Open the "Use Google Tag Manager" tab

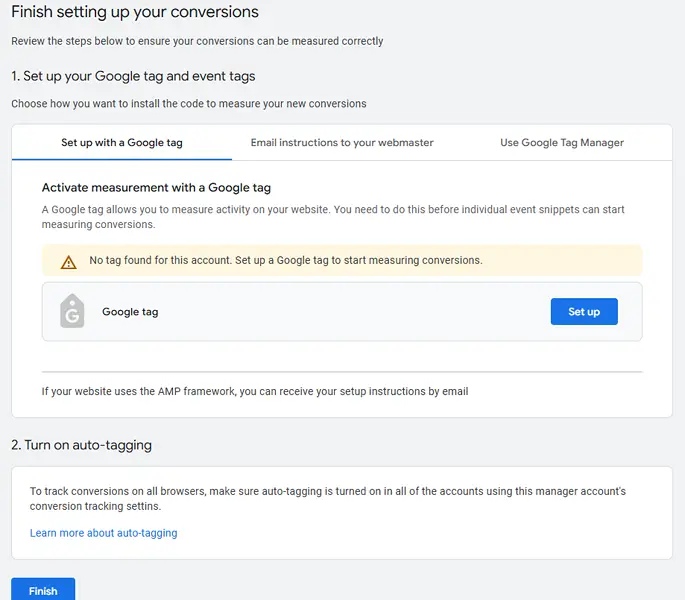[562, 142]
